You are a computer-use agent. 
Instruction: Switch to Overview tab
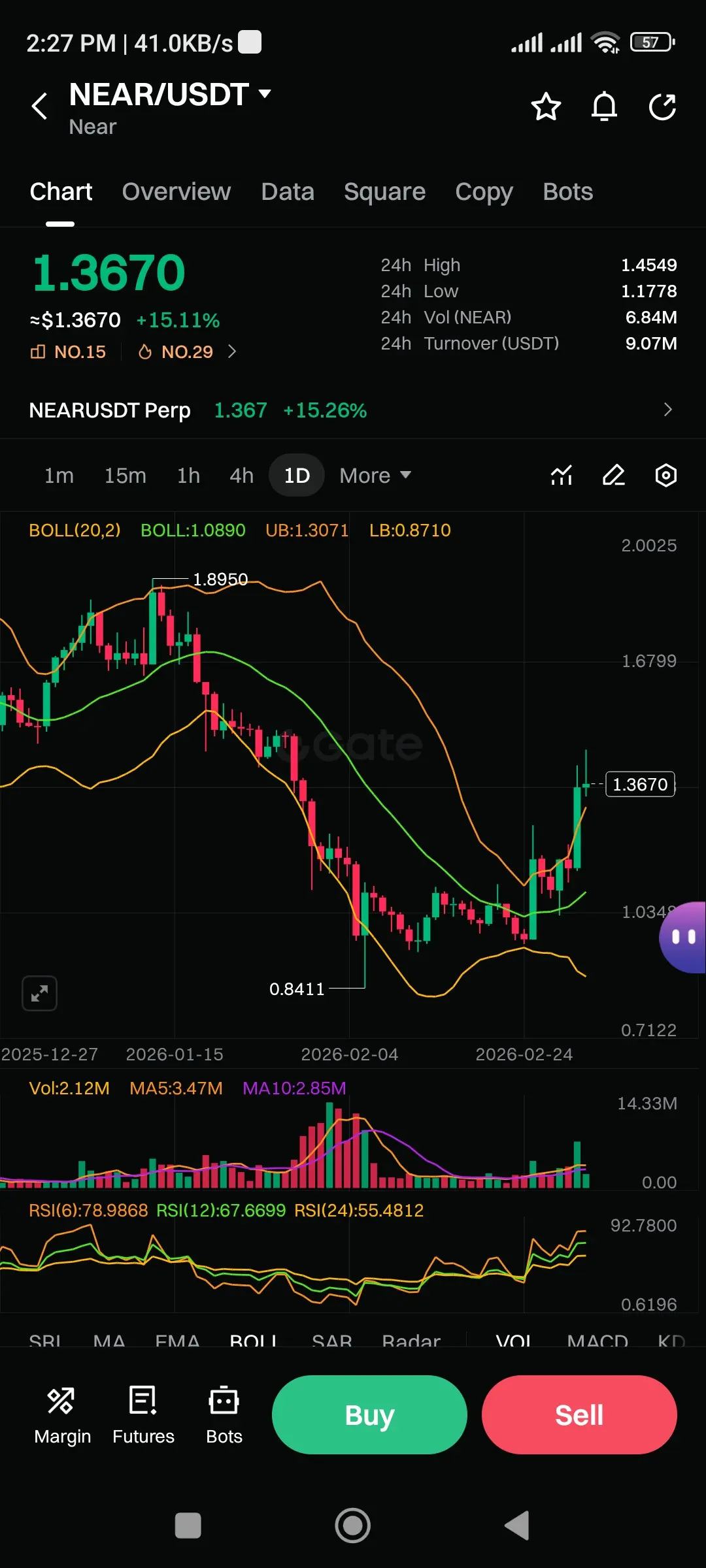point(176,192)
